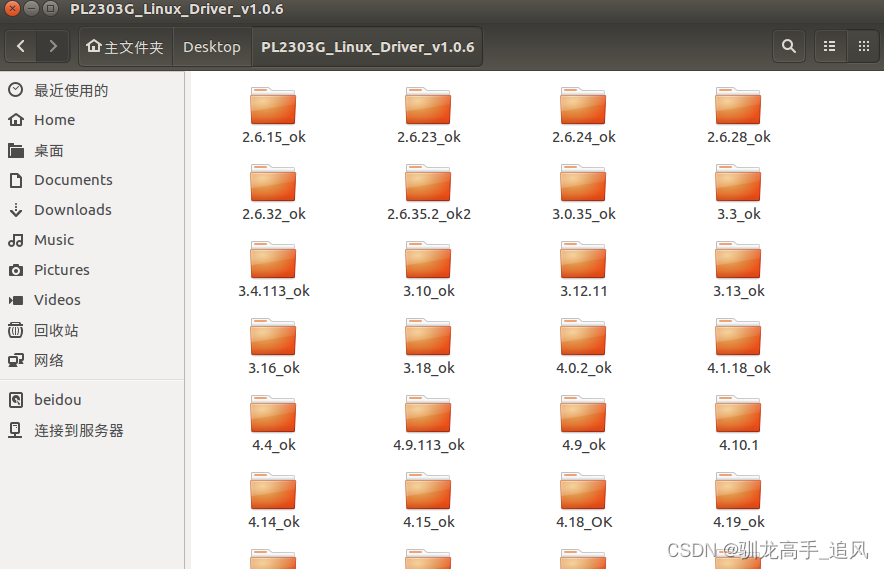This screenshot has height=569, width=884.
Task: Select folder icon 4.1.18_ok
Action: coord(738,337)
